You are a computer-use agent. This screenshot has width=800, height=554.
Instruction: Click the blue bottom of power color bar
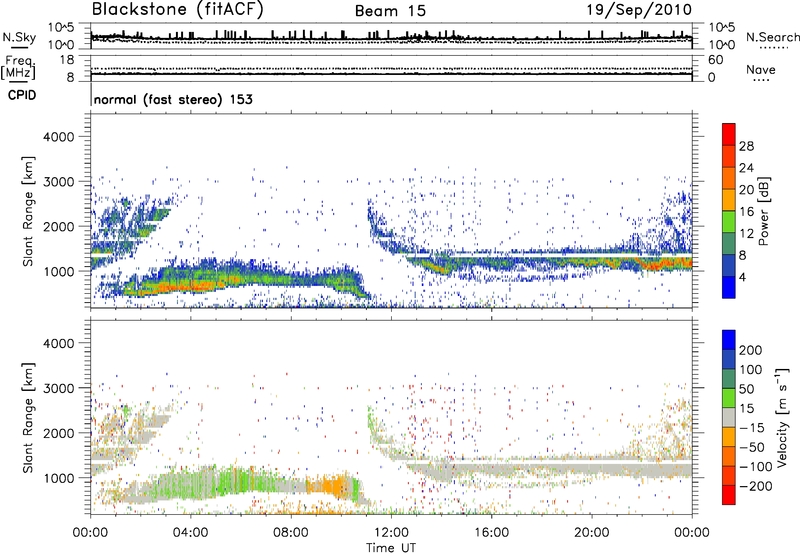point(729,287)
